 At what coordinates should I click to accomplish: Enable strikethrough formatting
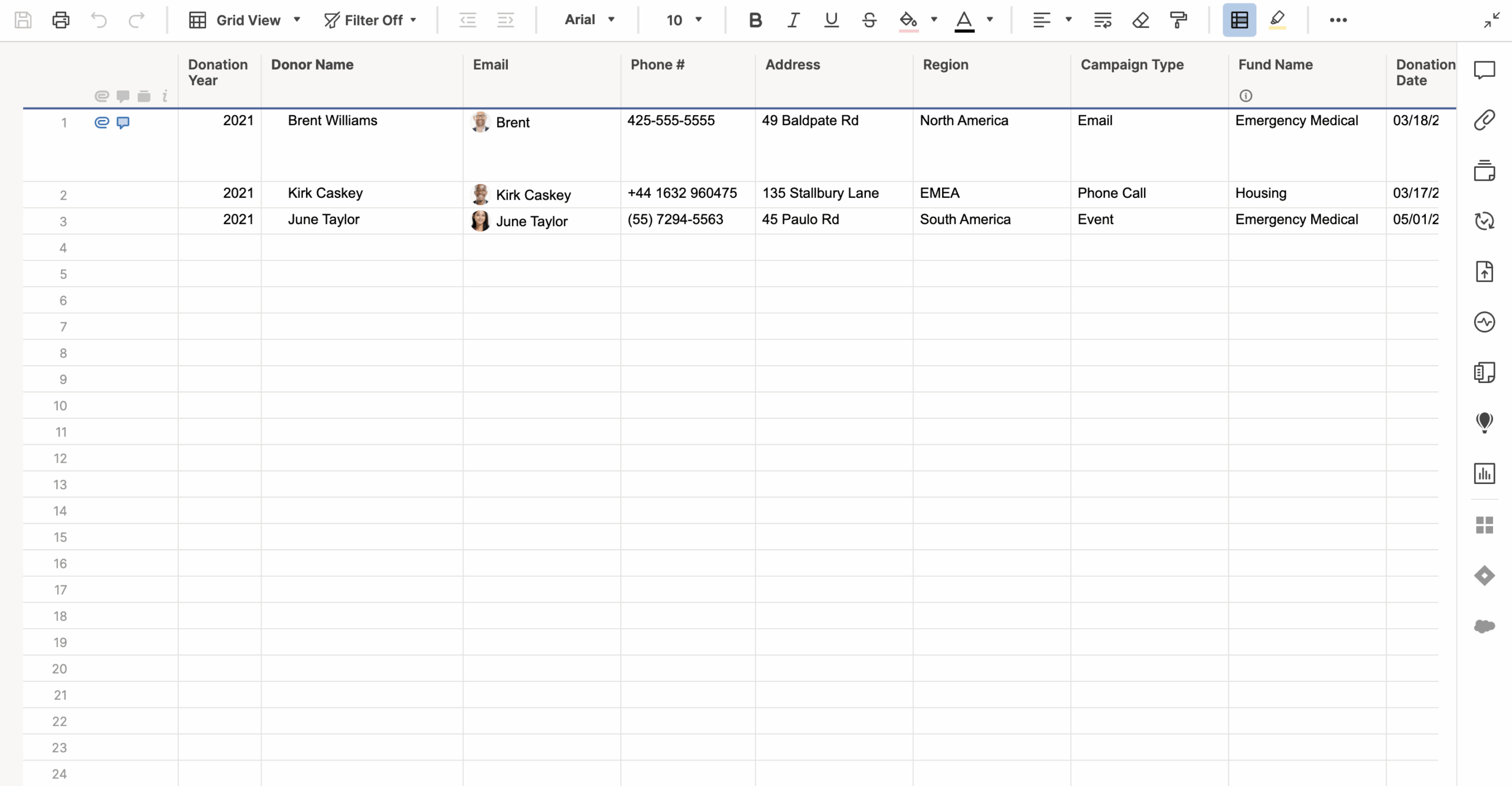pyautogui.click(x=869, y=20)
